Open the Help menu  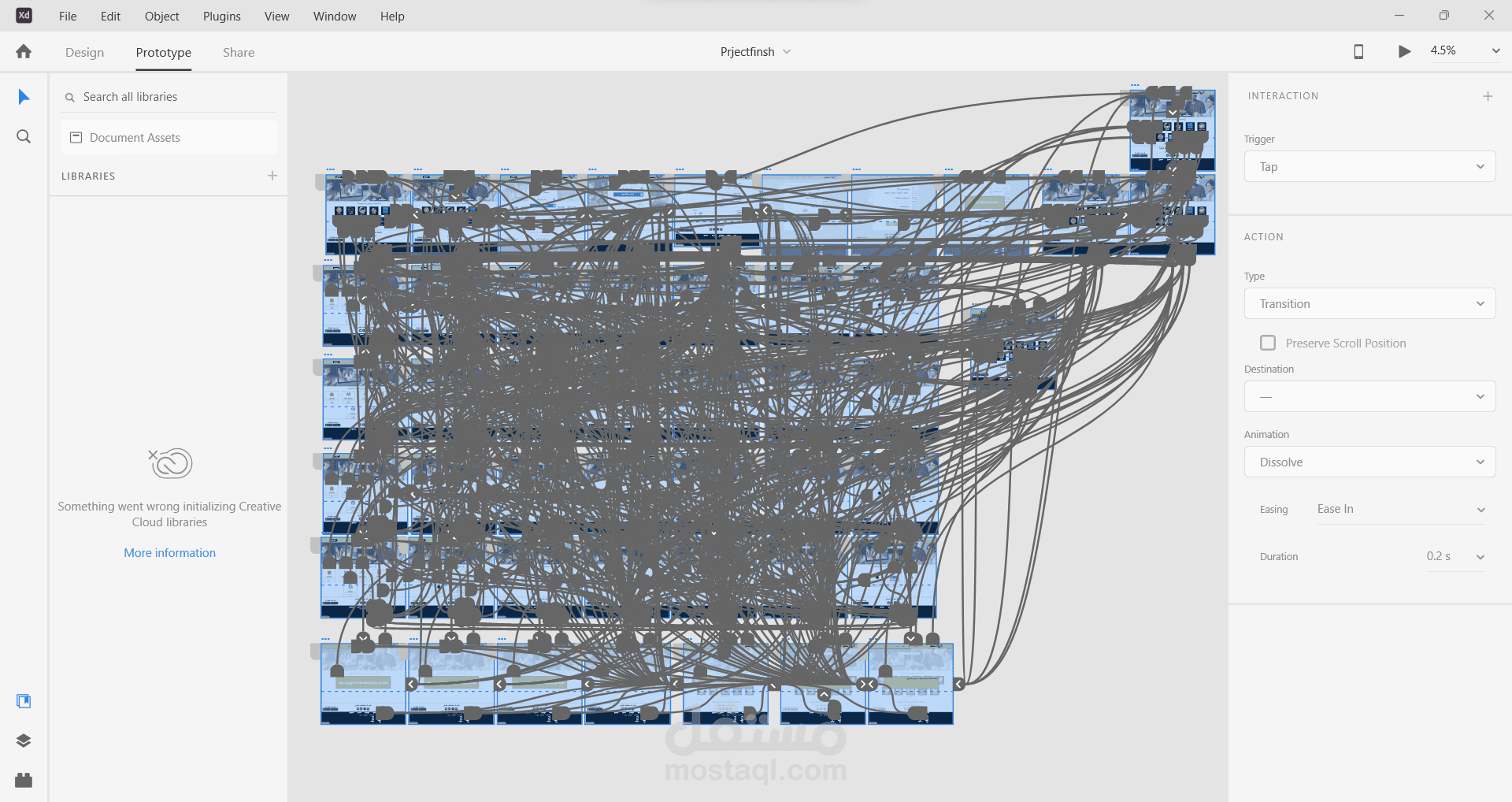pos(392,16)
